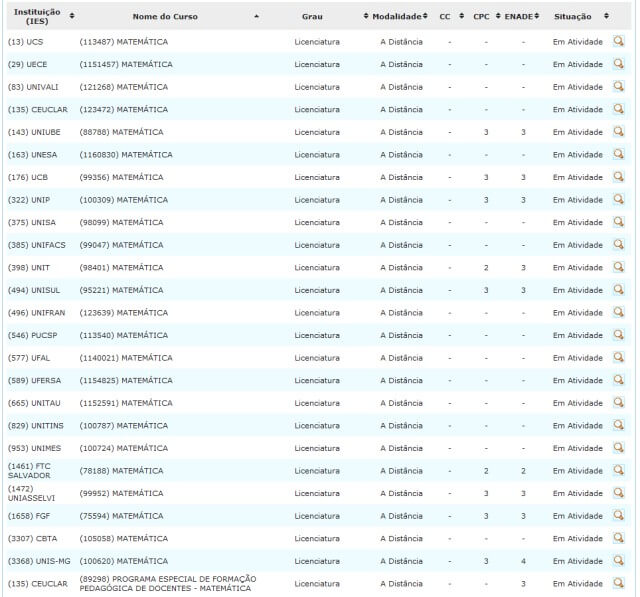Viewport: 640px width, 597px height.
Task: Click the Grau header label
Action: click(312, 17)
